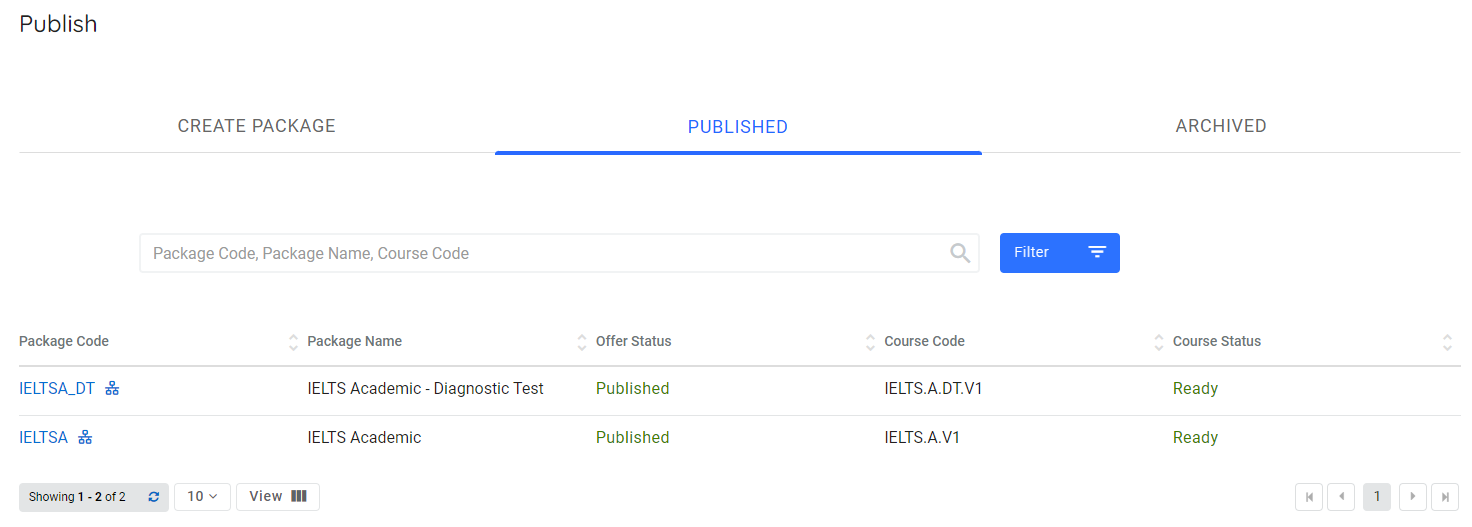
Task: Open the Archived tab
Action: click(1221, 126)
